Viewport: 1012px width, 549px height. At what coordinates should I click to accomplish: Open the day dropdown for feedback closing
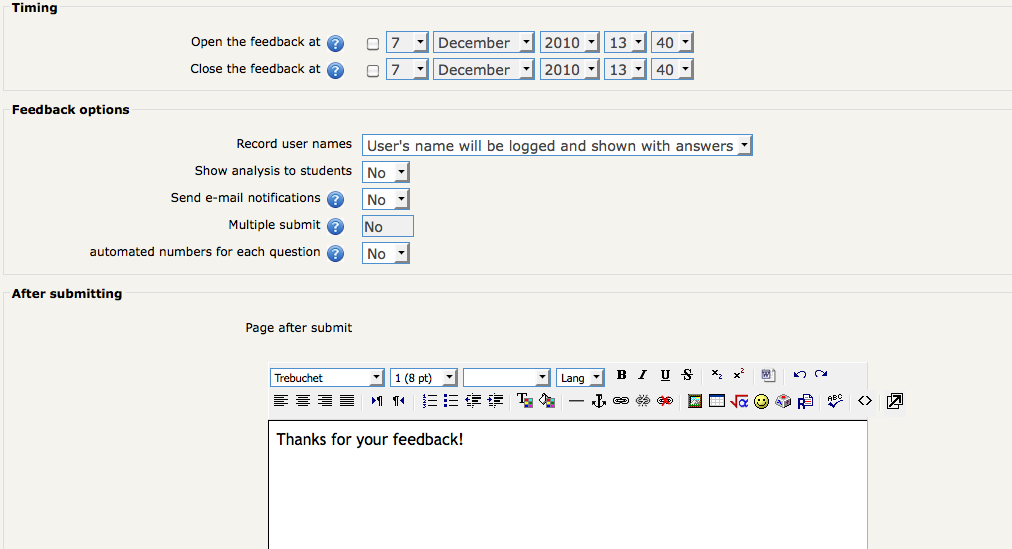click(x=407, y=70)
